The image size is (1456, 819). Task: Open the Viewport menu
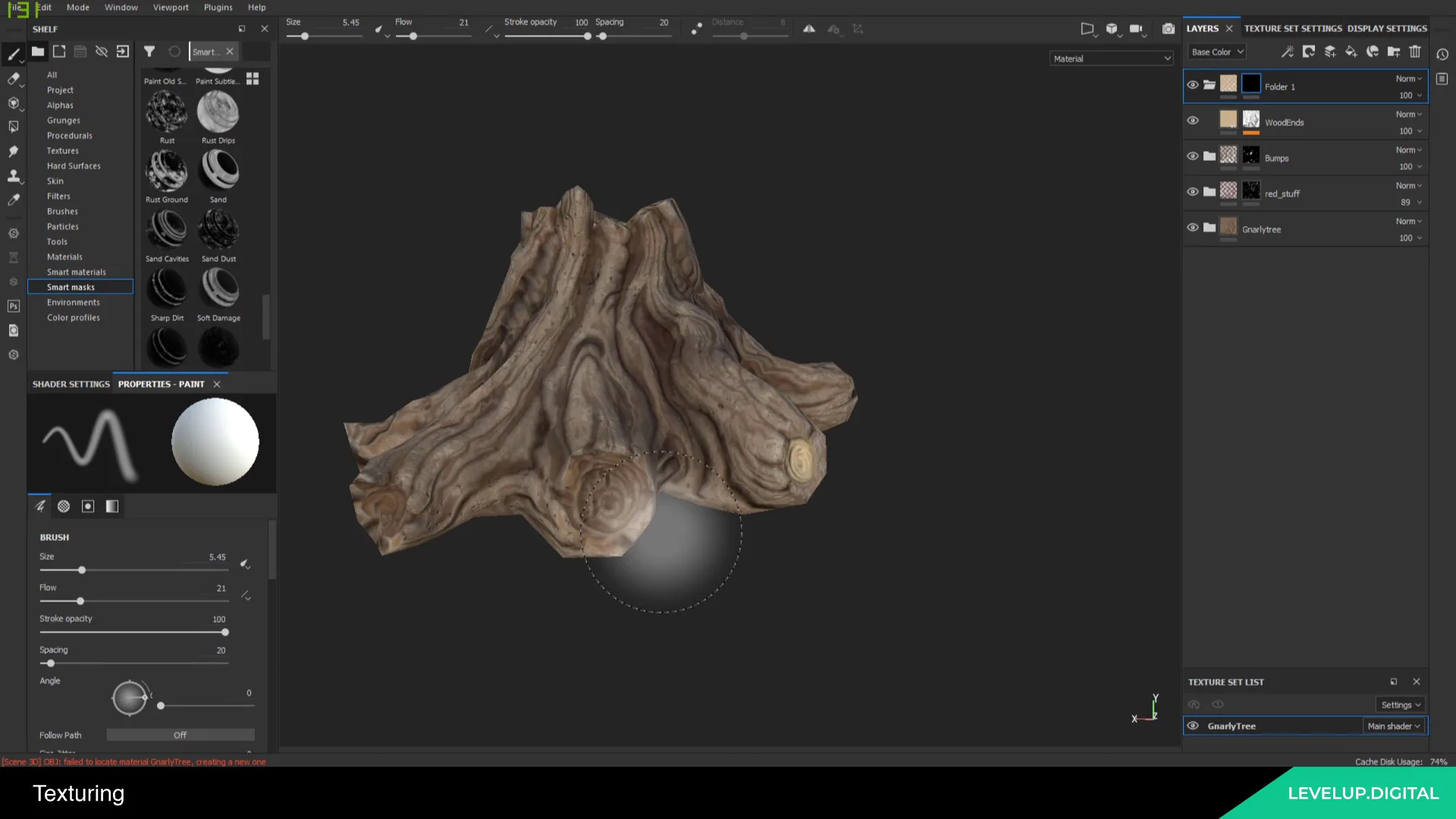pos(171,8)
